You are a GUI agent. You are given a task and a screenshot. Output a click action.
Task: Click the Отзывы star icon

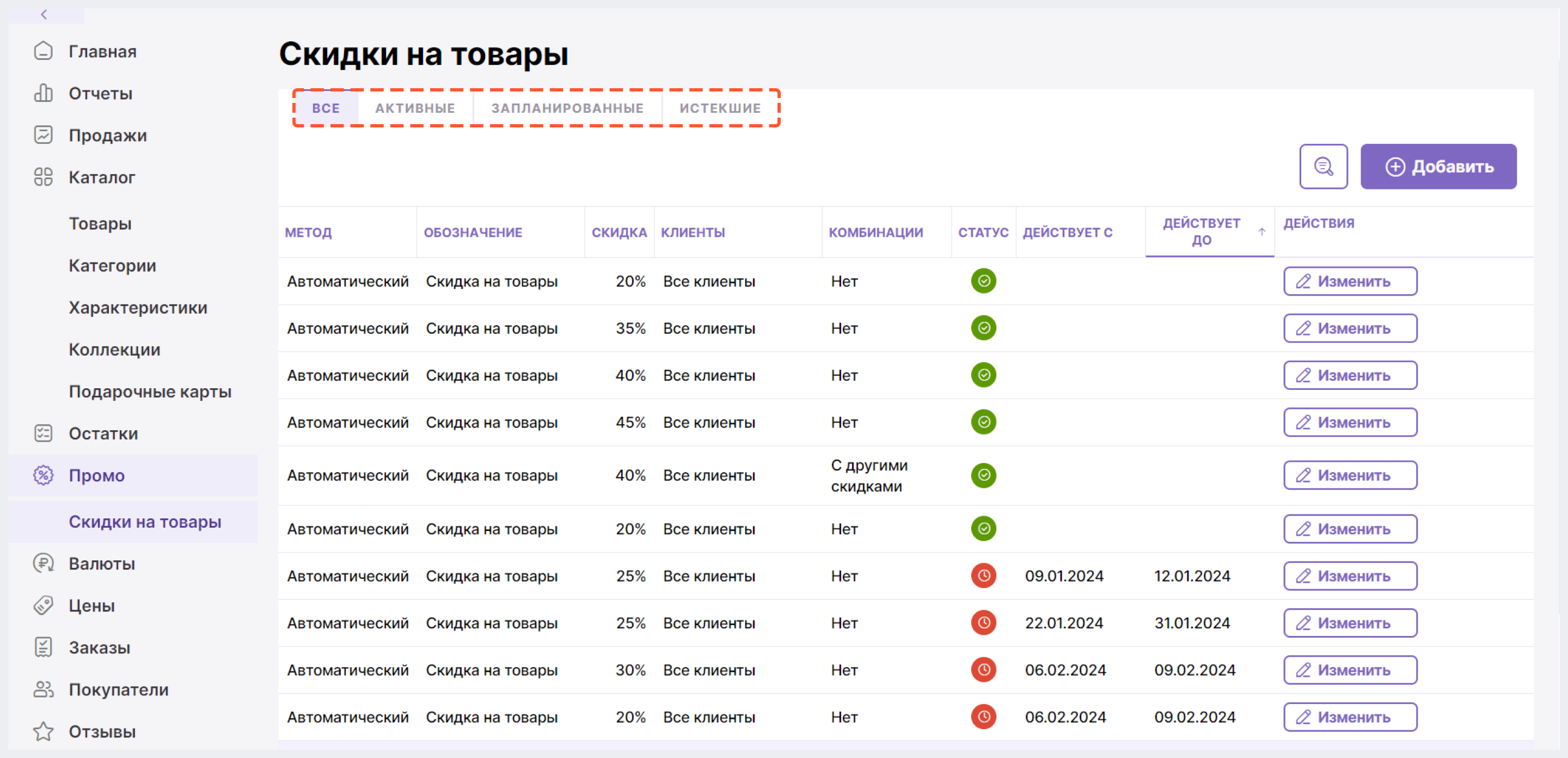(x=43, y=731)
